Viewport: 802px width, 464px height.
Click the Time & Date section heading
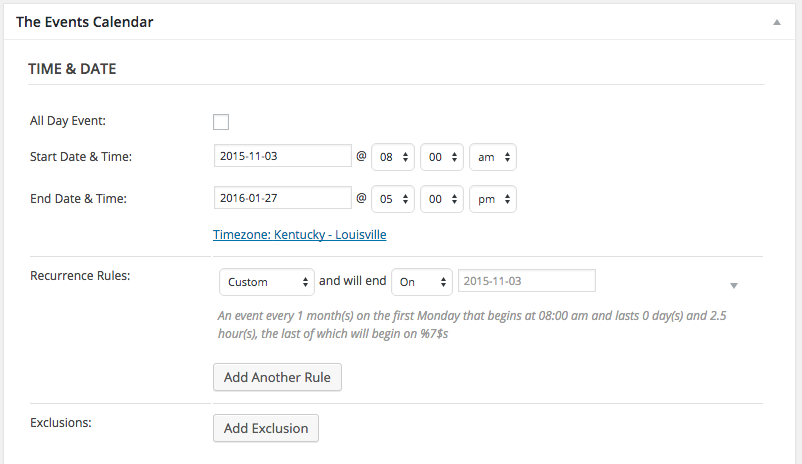72,68
